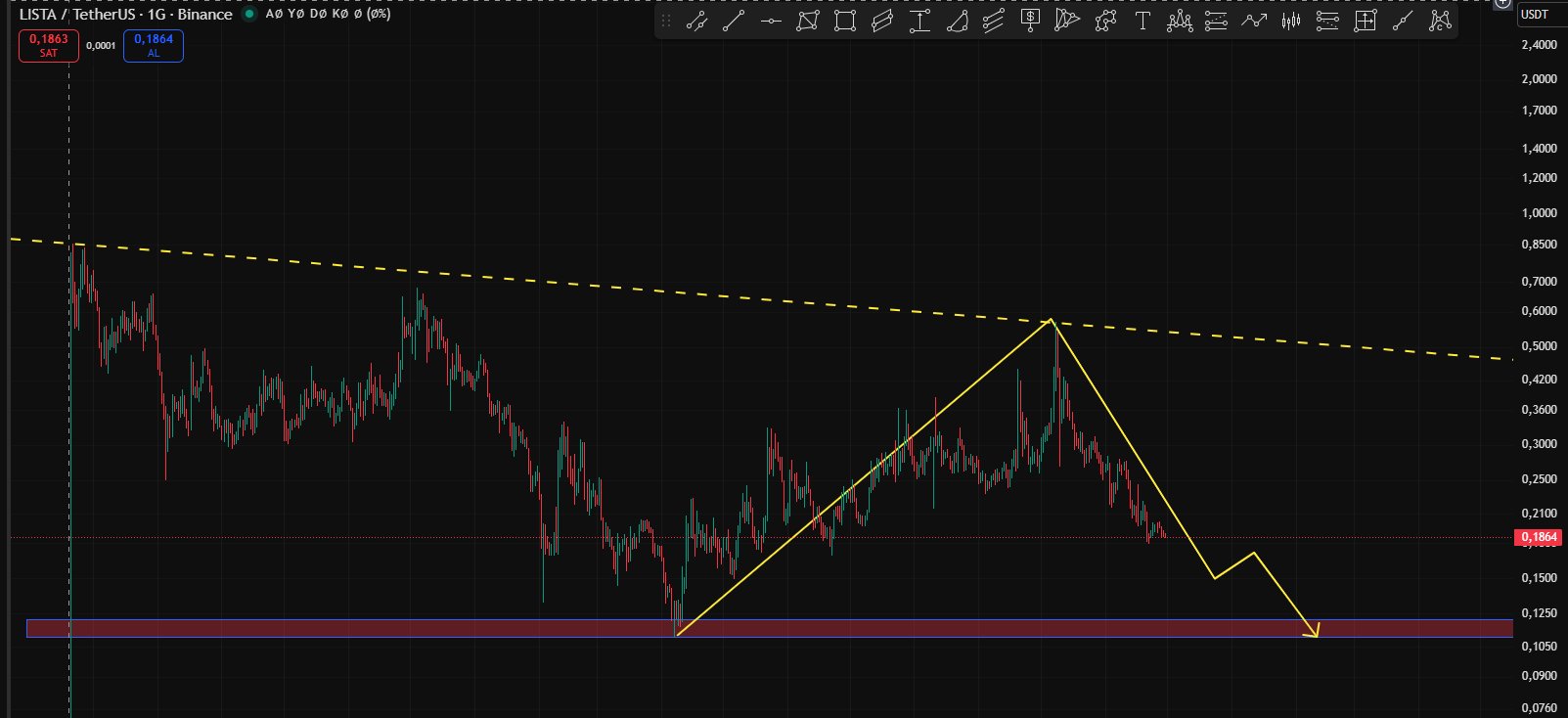The image size is (1568, 718).
Task: Click the 1,2000 price axis label
Action: (1540, 178)
